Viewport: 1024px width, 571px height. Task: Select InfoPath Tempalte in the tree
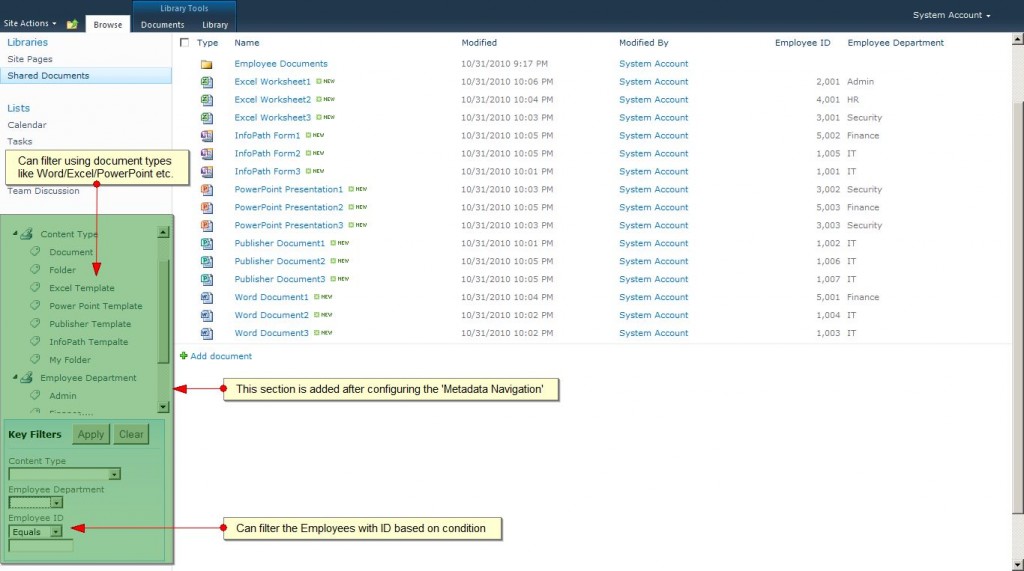[x=89, y=342]
